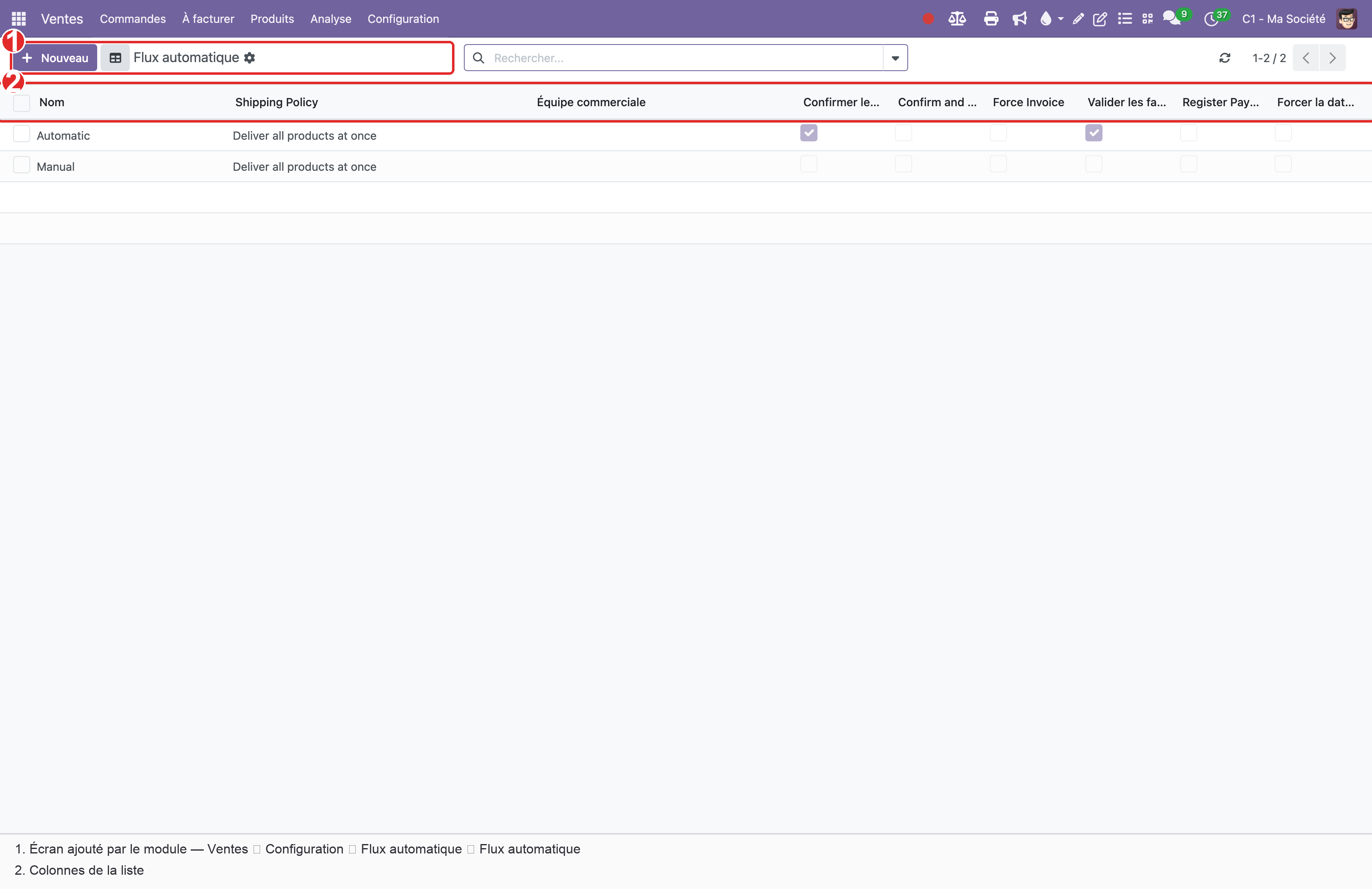Go to next page with right chevron

click(x=1332, y=58)
